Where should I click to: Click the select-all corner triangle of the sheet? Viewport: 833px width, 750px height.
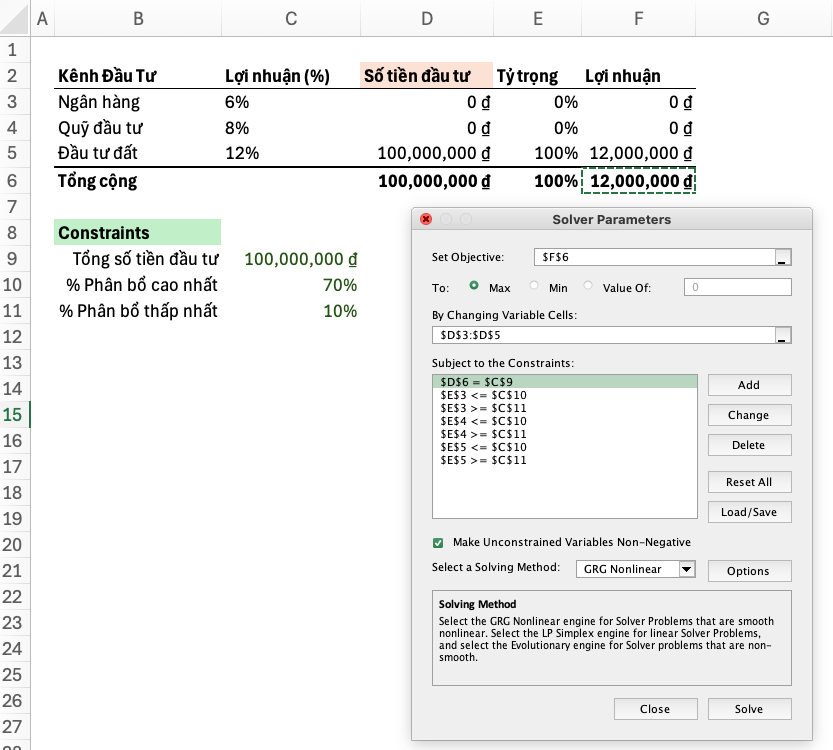click(x=15, y=19)
